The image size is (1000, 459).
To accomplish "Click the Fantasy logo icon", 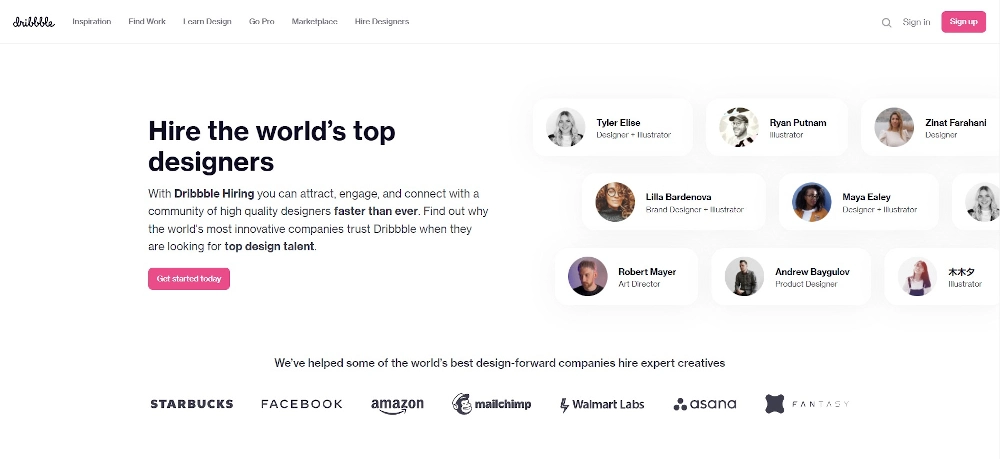I will coord(774,404).
